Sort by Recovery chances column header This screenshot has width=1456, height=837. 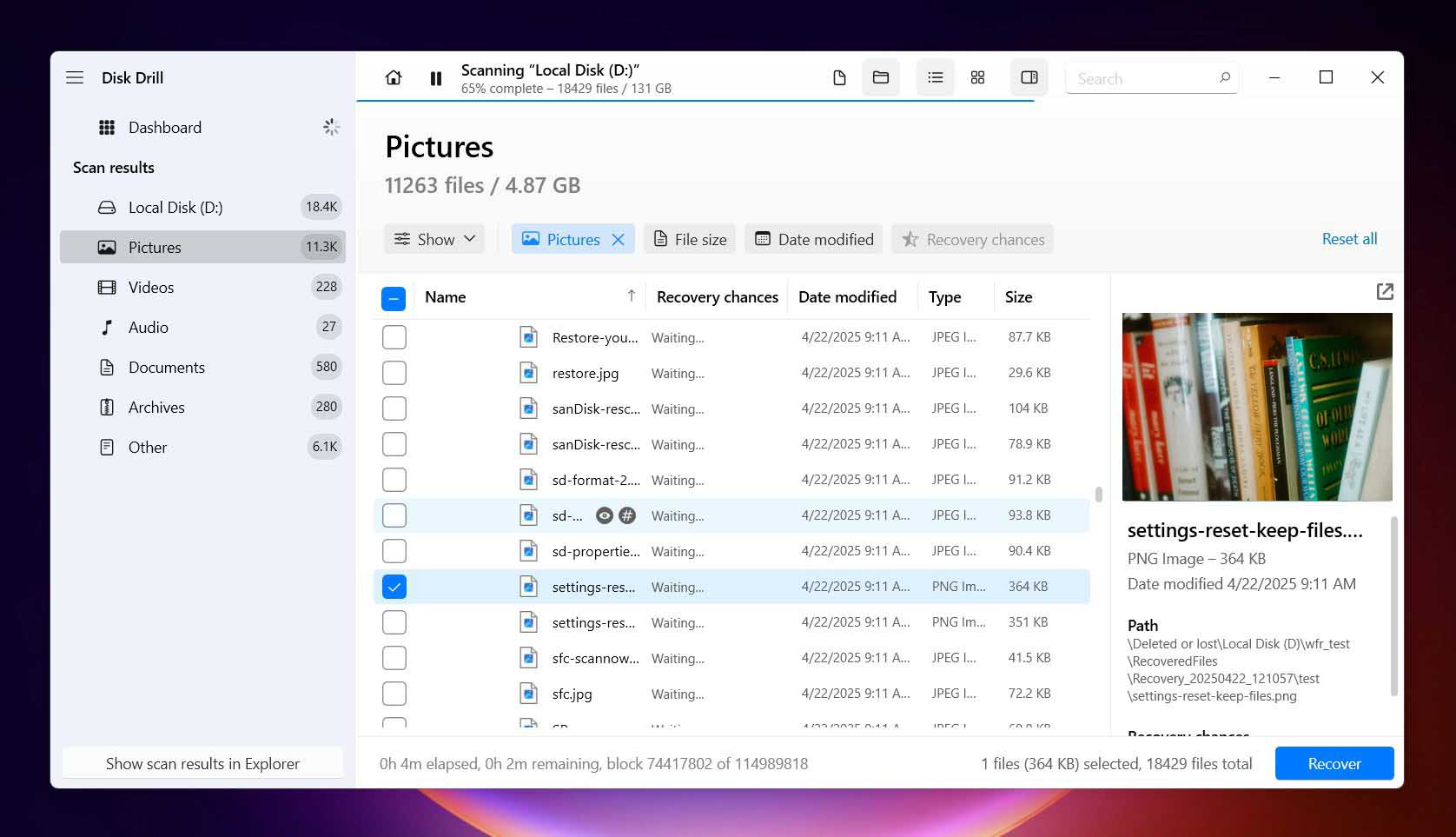[718, 297]
